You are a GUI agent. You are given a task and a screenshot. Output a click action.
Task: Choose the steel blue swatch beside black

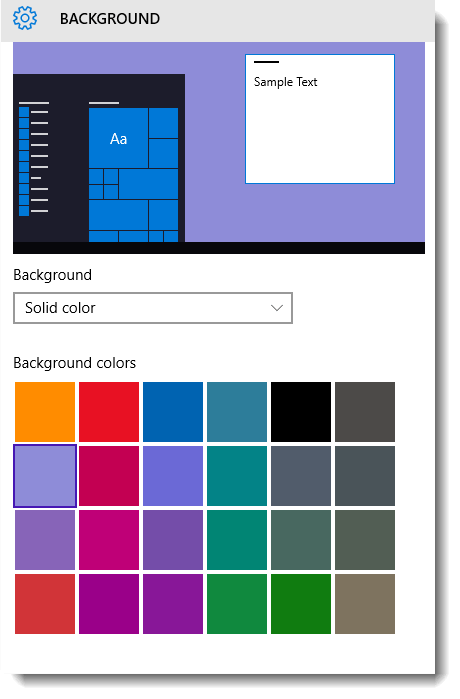pyautogui.click(x=237, y=412)
